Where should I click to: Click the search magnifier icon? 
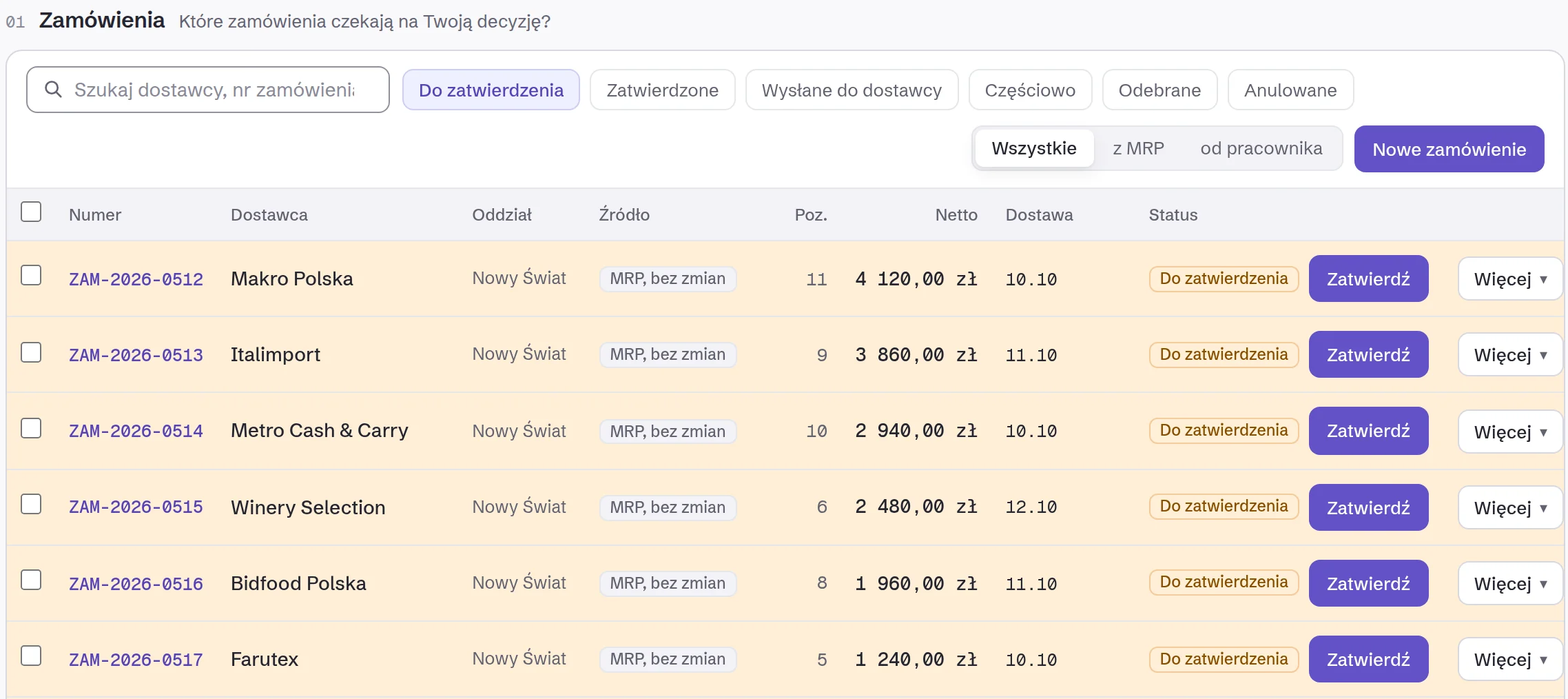pyautogui.click(x=53, y=90)
